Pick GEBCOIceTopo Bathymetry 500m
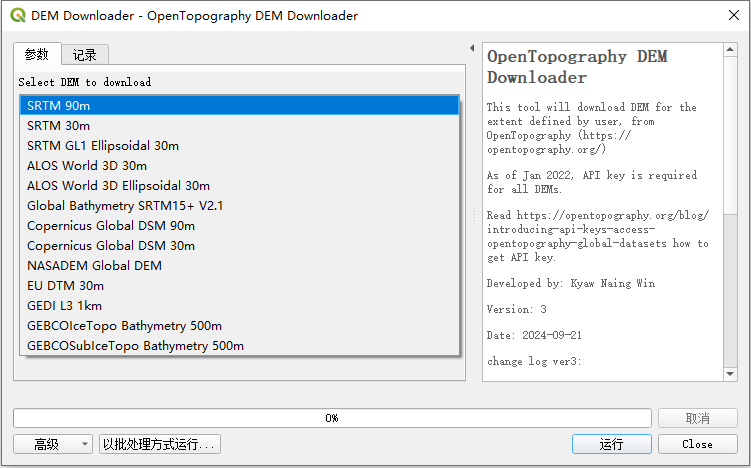Image resolution: width=751 pixels, height=468 pixels. [x=239, y=326]
